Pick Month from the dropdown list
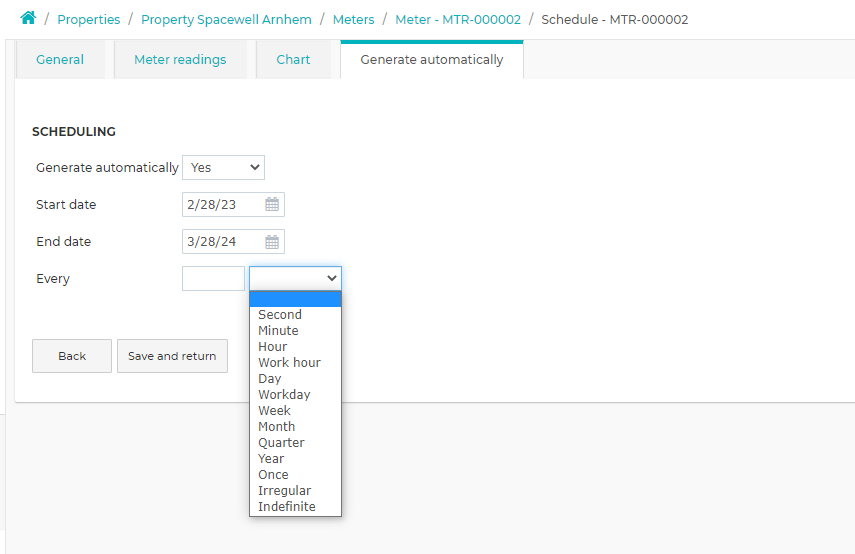Viewport: 855px width, 554px height. [x=296, y=426]
